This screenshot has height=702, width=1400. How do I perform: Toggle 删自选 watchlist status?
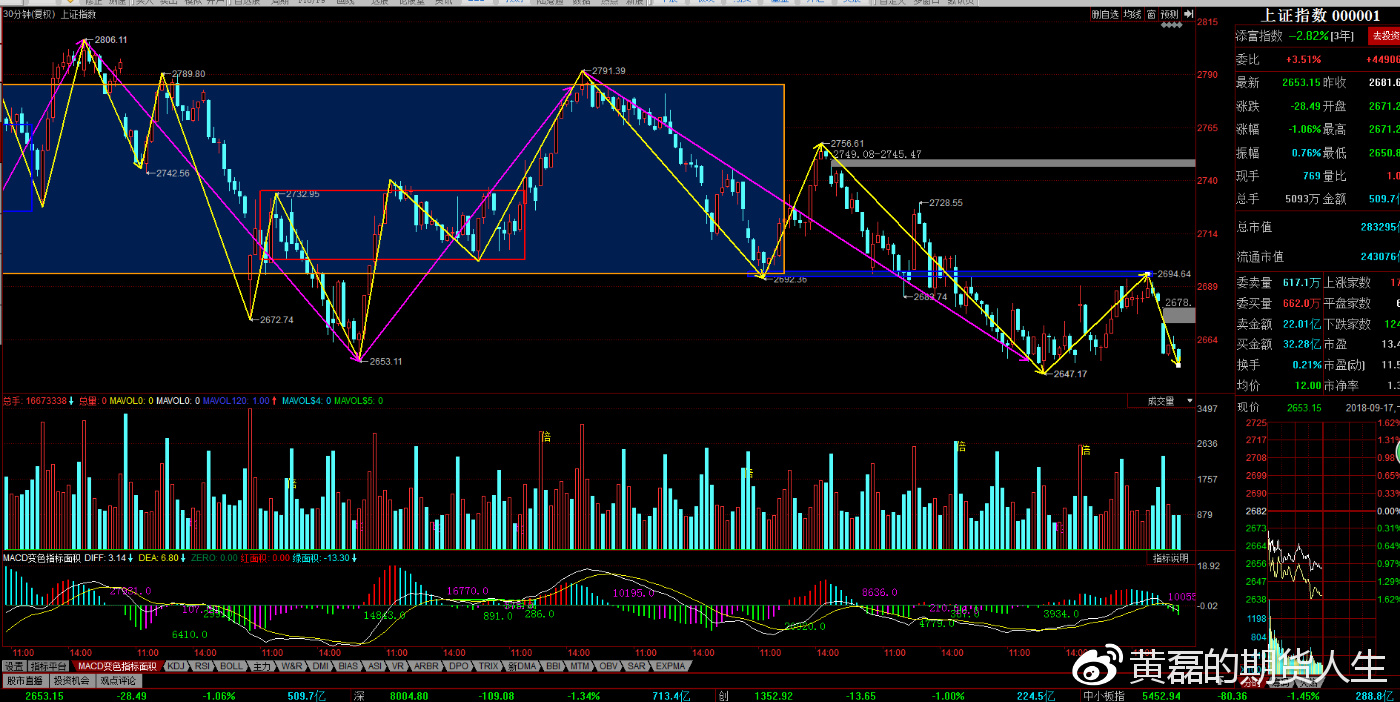1105,15
